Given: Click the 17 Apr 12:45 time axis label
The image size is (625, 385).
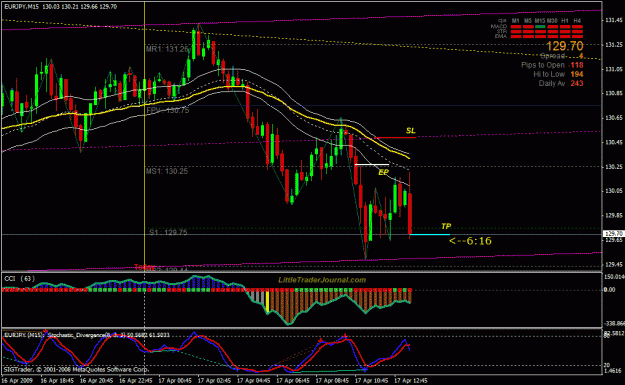Looking at the screenshot, I should [x=411, y=381].
